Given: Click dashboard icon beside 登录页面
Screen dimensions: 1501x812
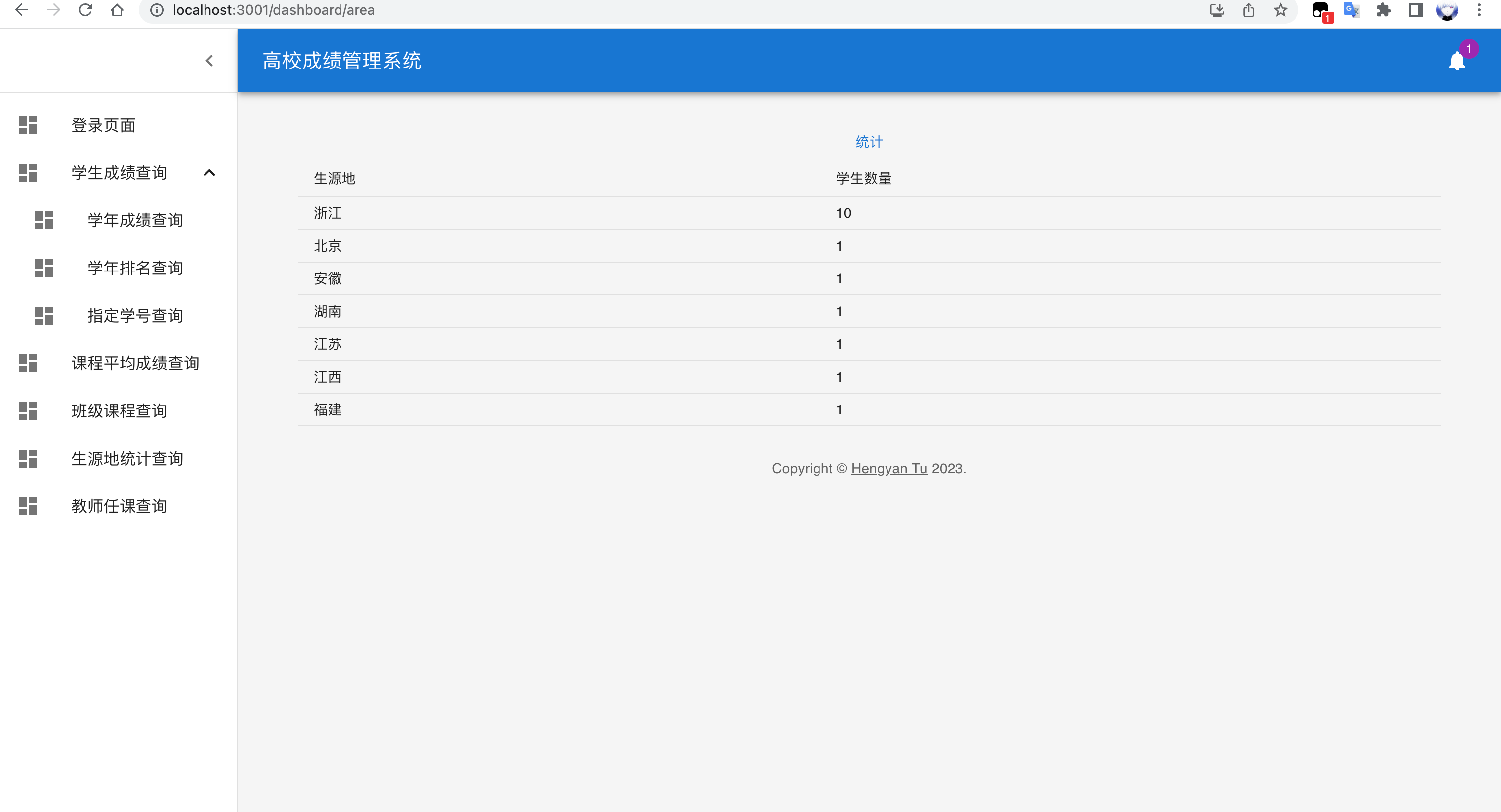Looking at the screenshot, I should [27, 125].
